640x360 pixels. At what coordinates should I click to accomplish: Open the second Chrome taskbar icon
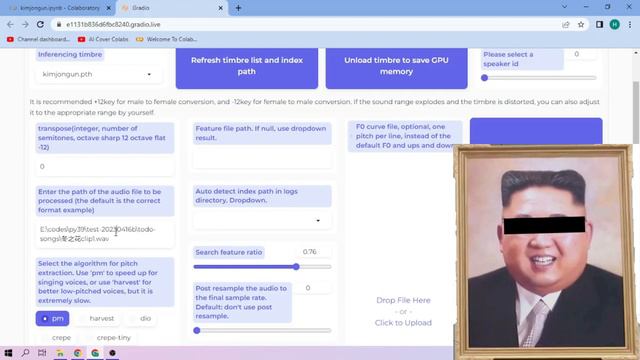point(95,353)
